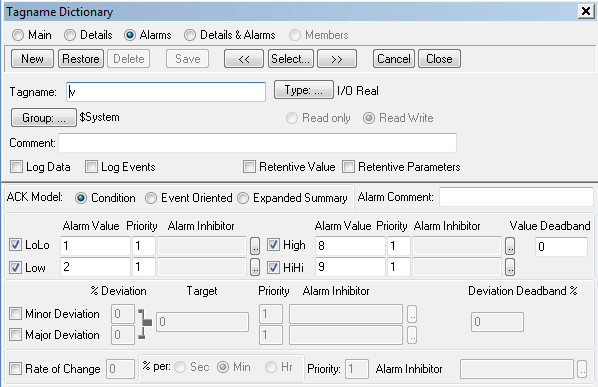The height and width of the screenshot is (387, 598).
Task: Uncheck the Low alarm checkbox
Action: pos(15,268)
